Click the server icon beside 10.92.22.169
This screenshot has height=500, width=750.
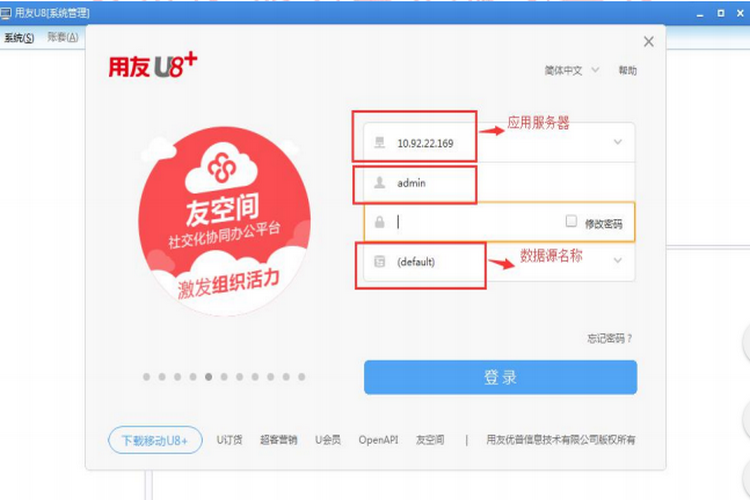click(379, 142)
